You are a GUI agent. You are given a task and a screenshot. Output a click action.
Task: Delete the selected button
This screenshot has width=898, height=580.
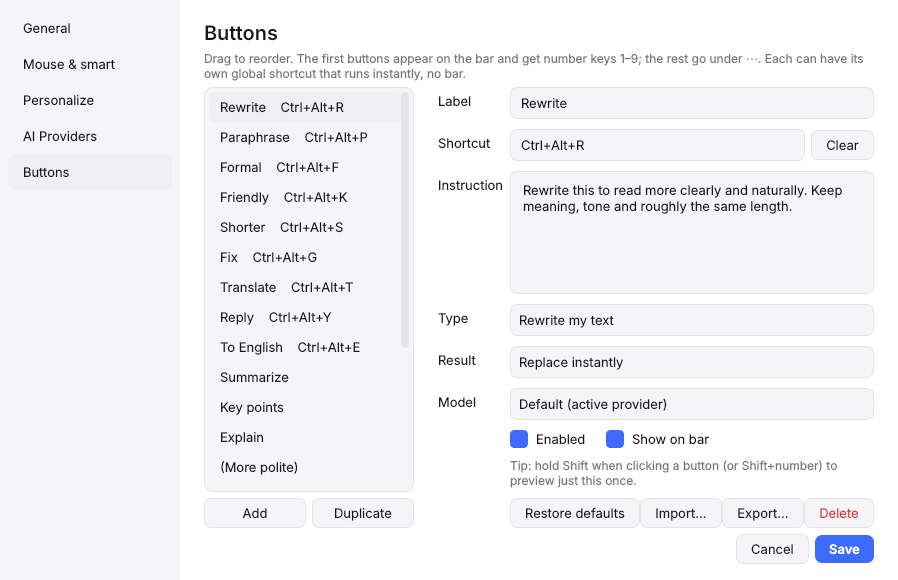(x=839, y=513)
